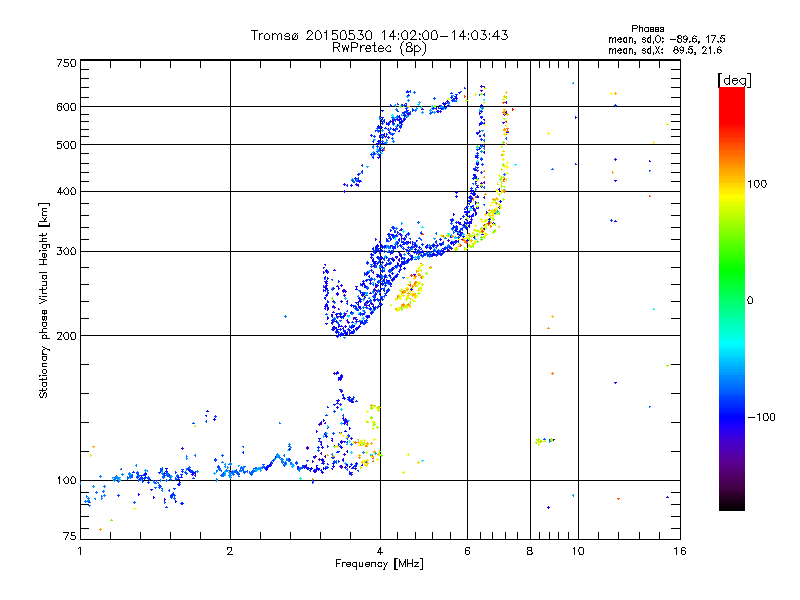Click the 4 MHz tick label on x-axis
Screen dimensions: 800x600
tap(380, 552)
